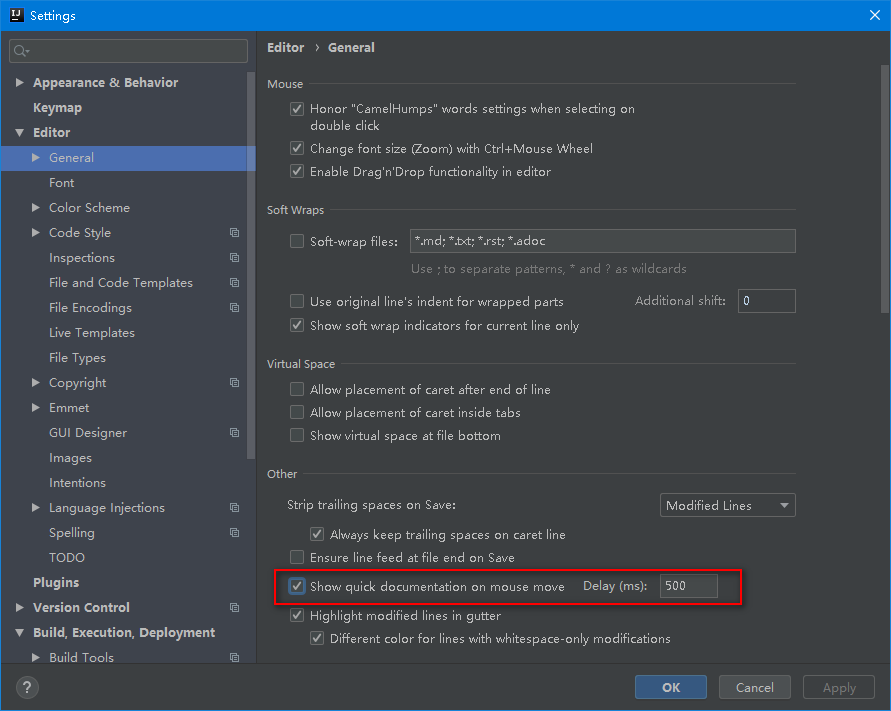The width and height of the screenshot is (891, 711).
Task: Click the Soft-wrap files pattern field
Action: [x=602, y=241]
